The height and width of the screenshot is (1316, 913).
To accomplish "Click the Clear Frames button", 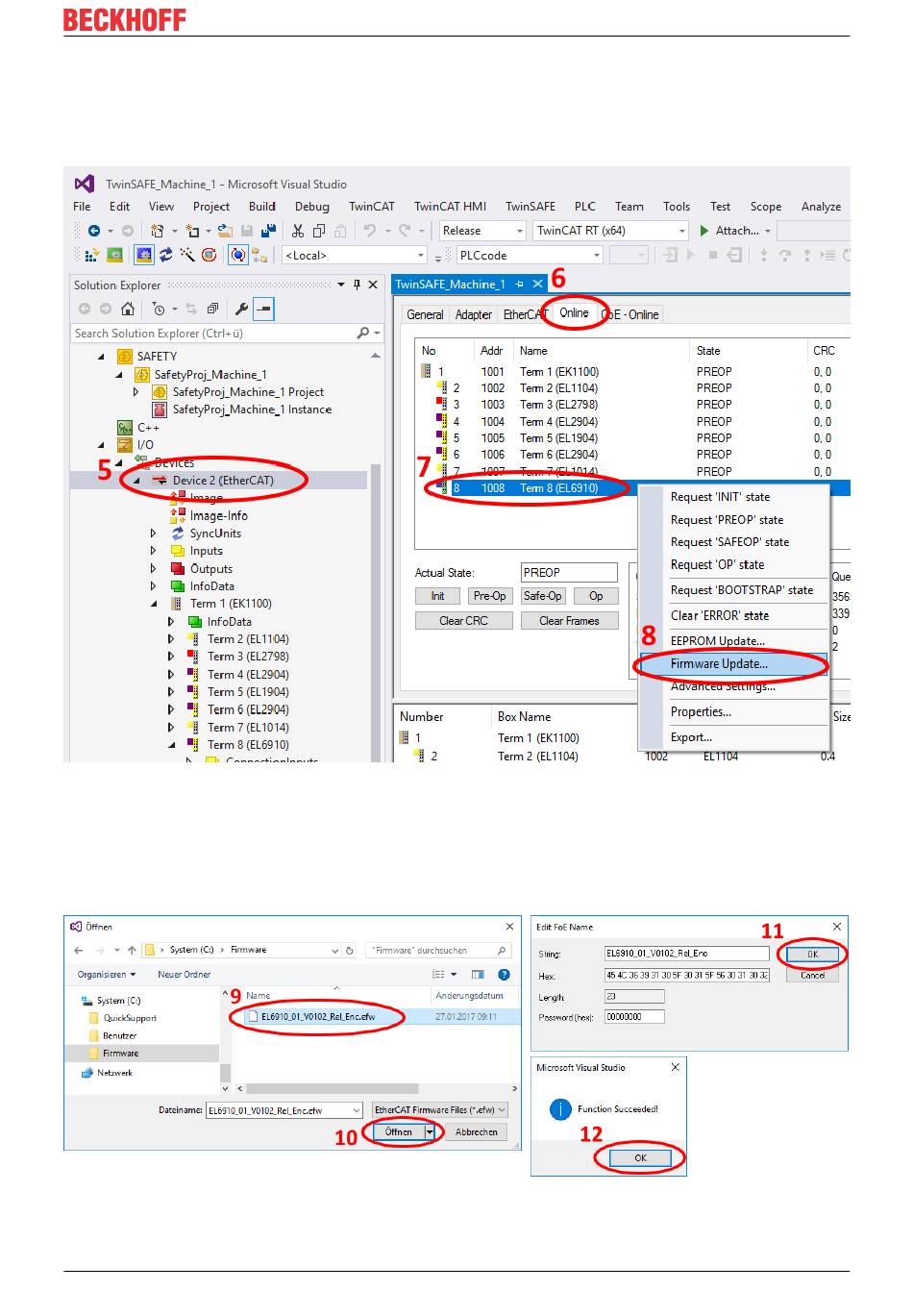I will (569, 621).
